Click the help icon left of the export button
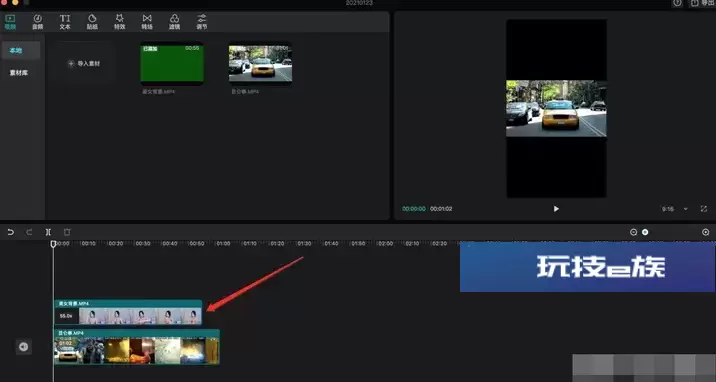This screenshot has width=716, height=382. click(677, 3)
